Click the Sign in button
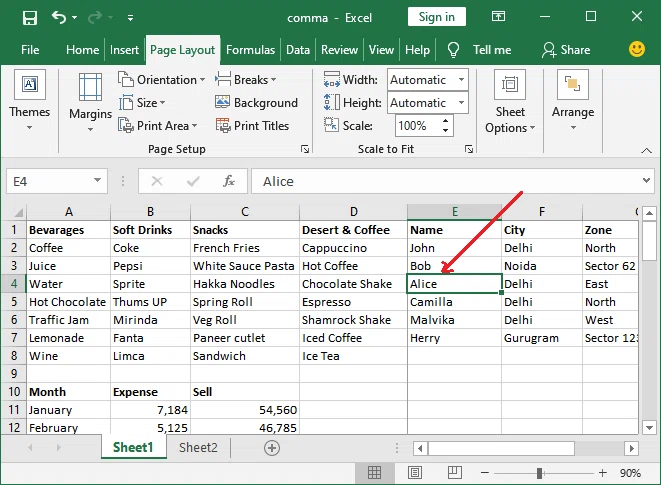Screen dimensions: 661x485 (437, 17)
